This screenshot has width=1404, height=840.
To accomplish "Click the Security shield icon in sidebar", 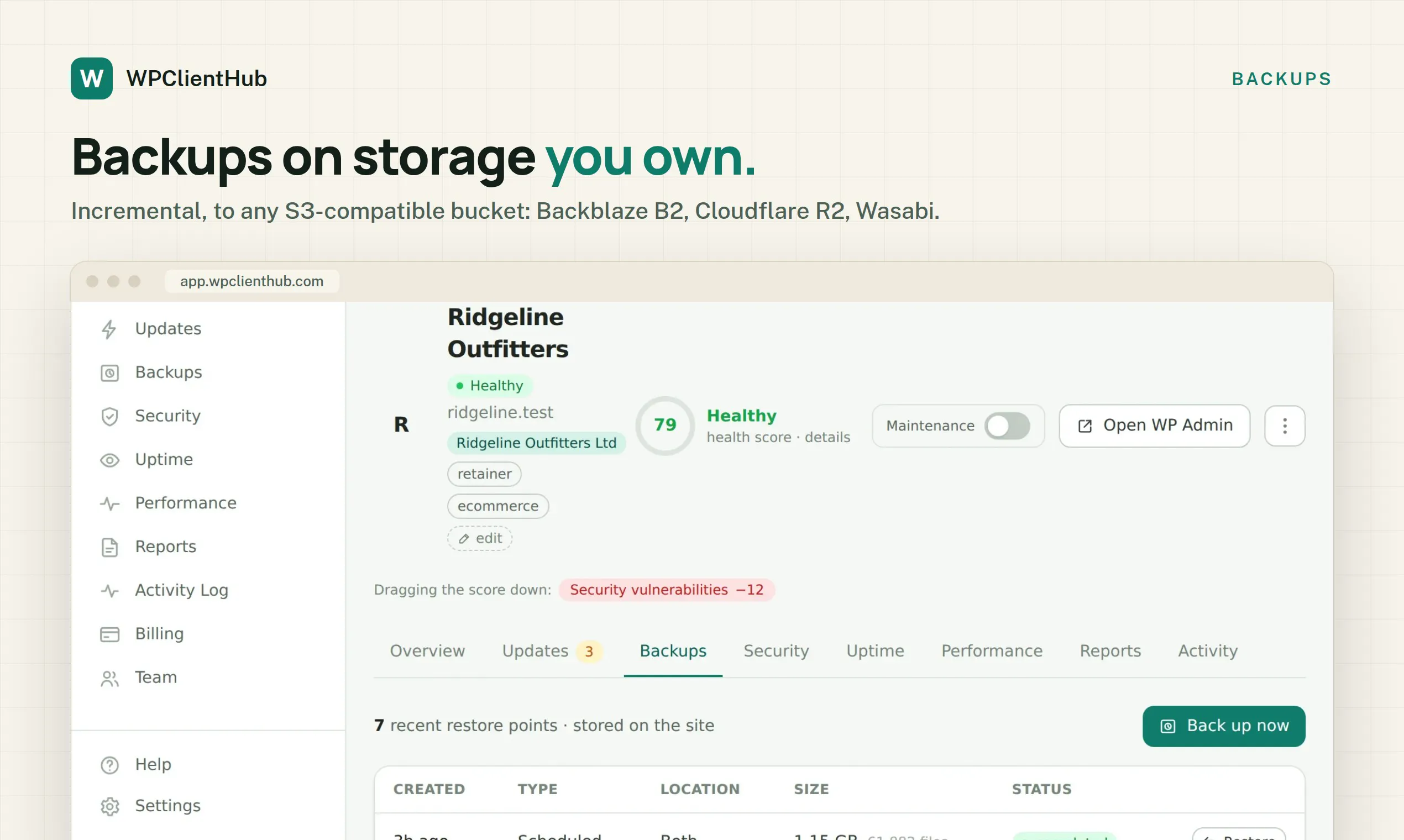I will [109, 416].
